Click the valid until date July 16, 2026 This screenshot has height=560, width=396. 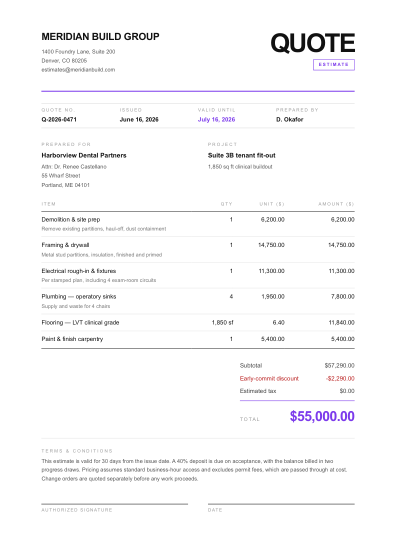(x=216, y=119)
